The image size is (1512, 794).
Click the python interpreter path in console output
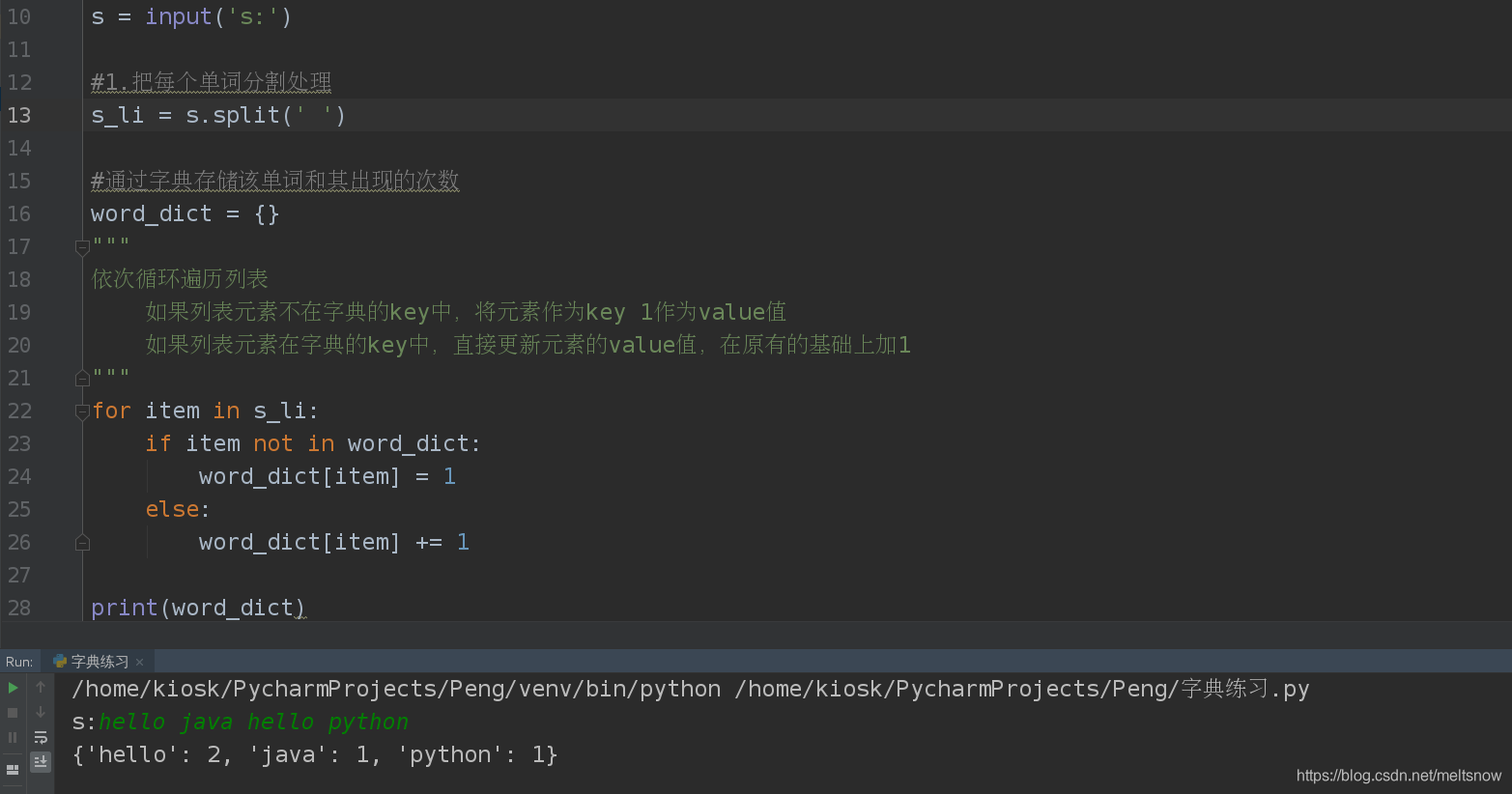(x=396, y=689)
